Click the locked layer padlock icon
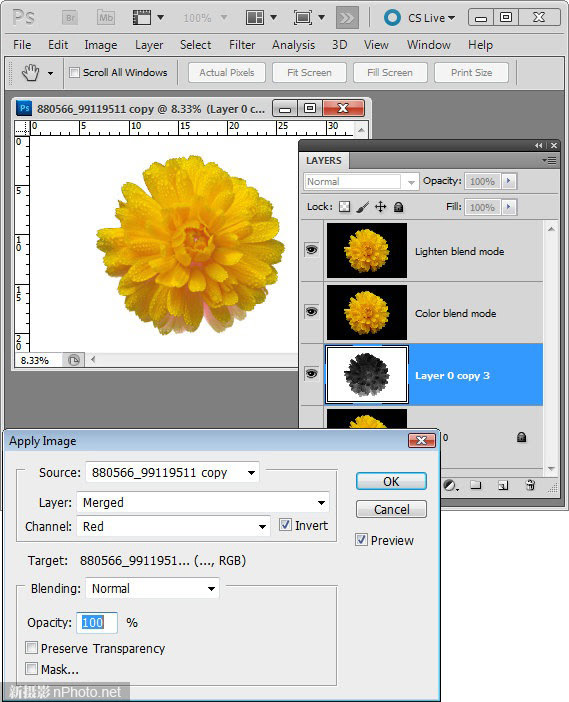This screenshot has height=702, width=569. click(522, 437)
